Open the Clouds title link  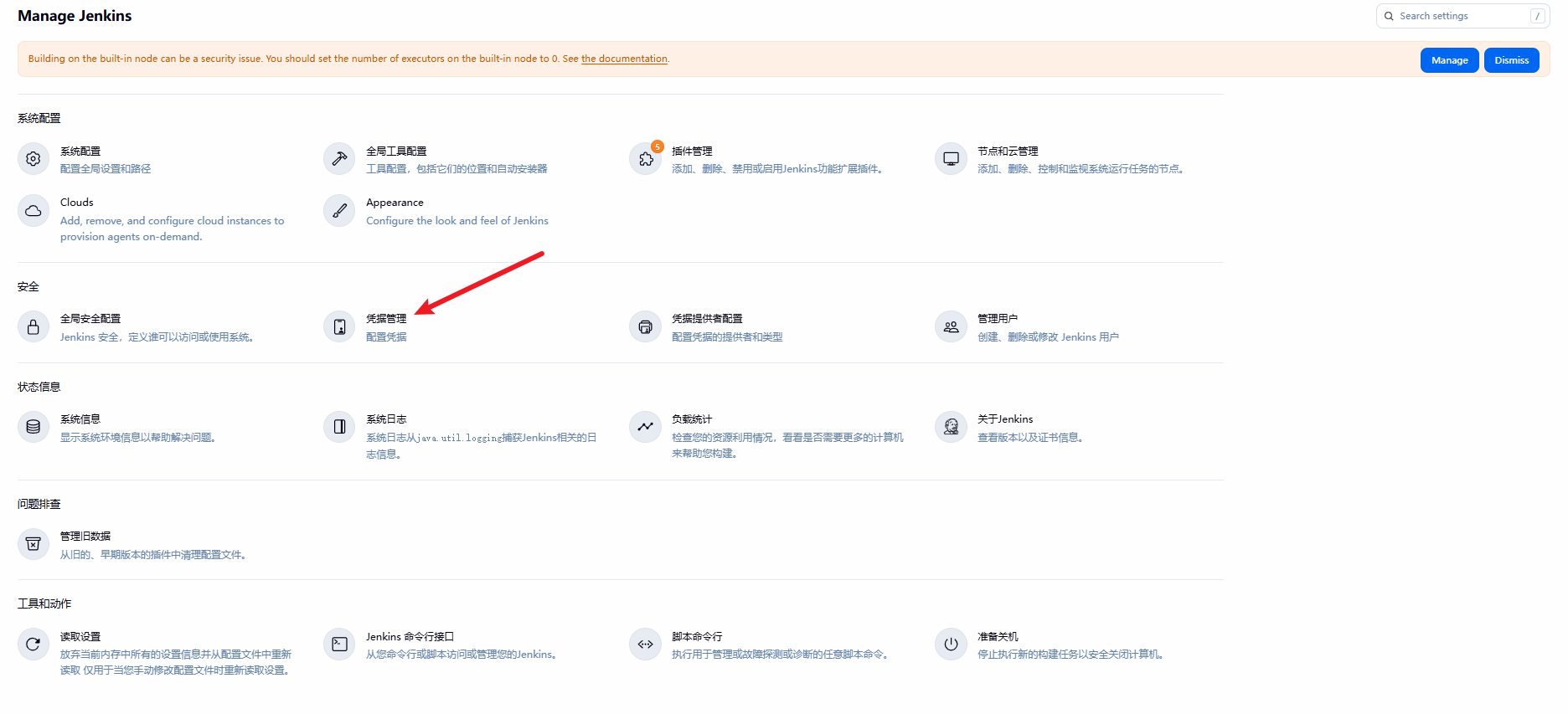pyautogui.click(x=77, y=203)
